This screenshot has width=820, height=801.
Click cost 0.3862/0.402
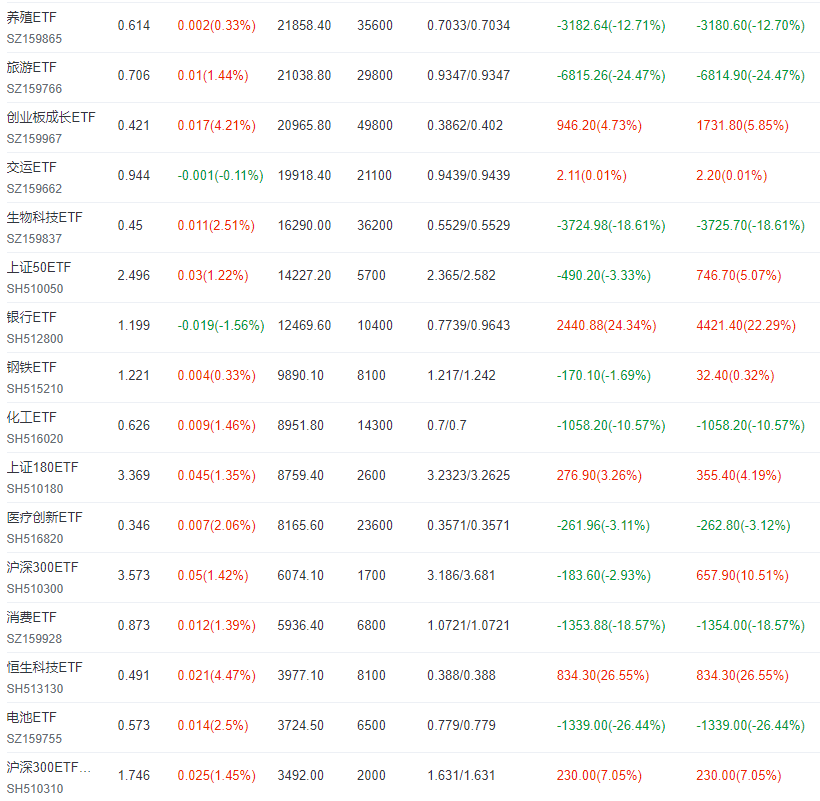pos(465,125)
